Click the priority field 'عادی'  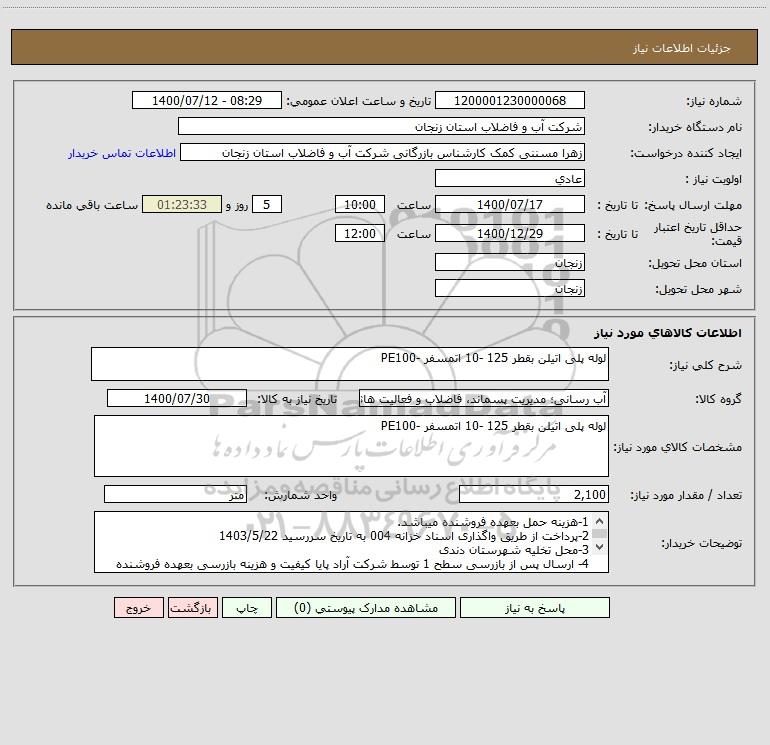coord(510,178)
